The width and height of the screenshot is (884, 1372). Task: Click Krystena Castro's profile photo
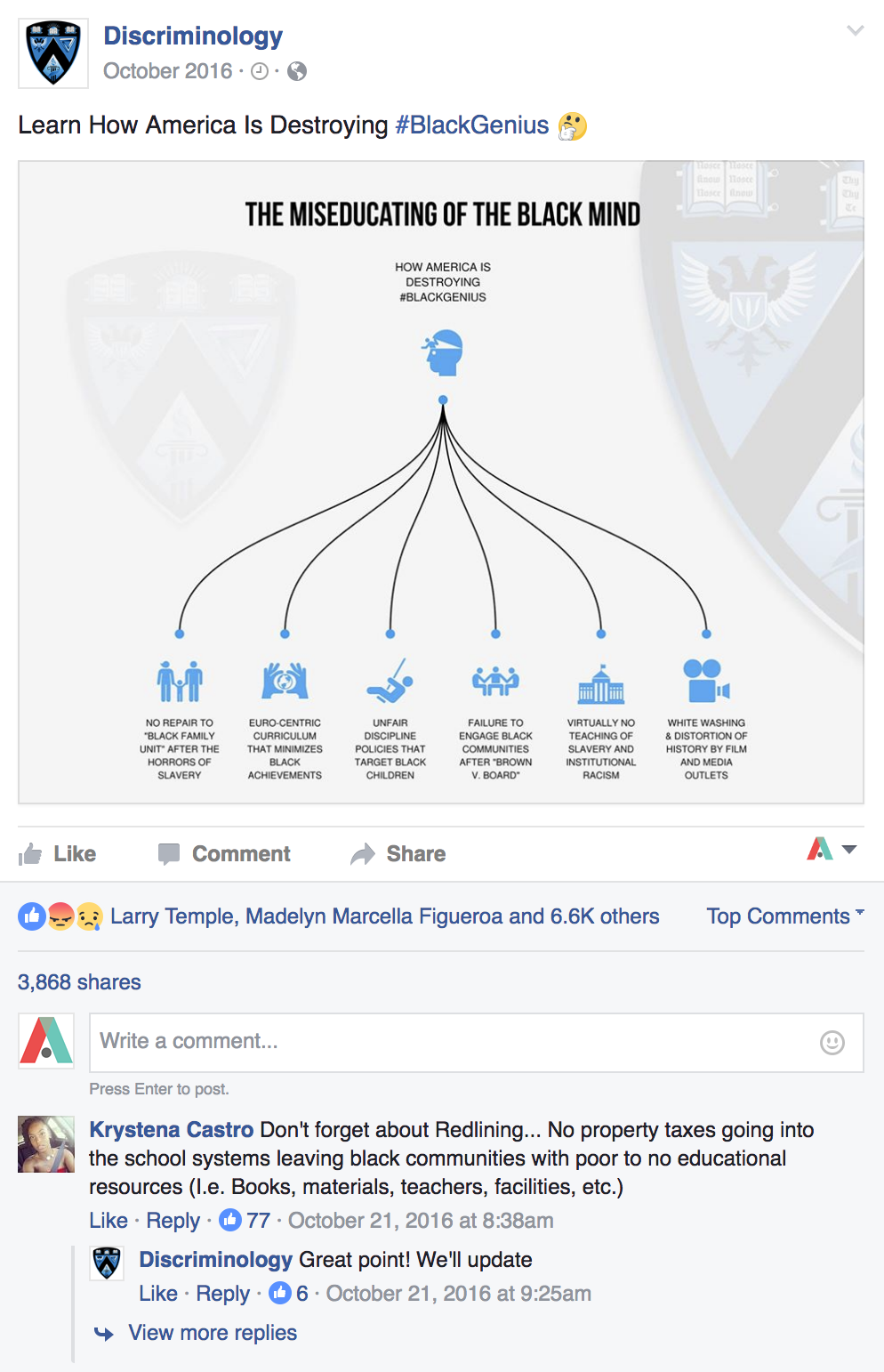pyautogui.click(x=46, y=1144)
